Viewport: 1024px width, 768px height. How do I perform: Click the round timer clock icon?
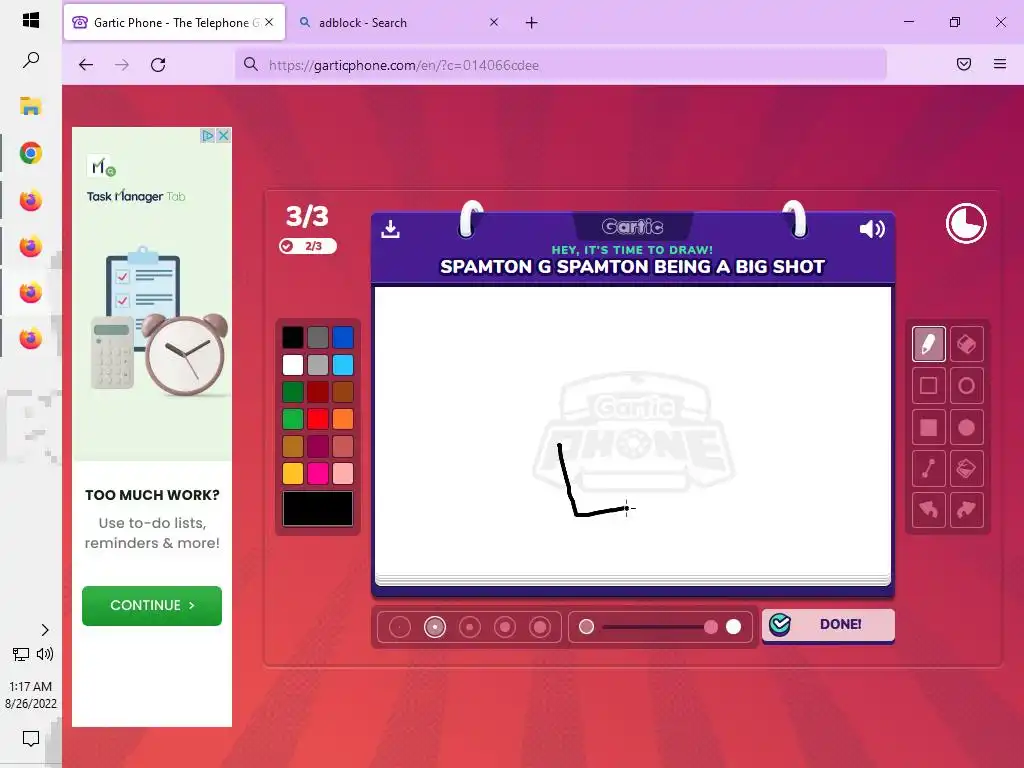966,223
